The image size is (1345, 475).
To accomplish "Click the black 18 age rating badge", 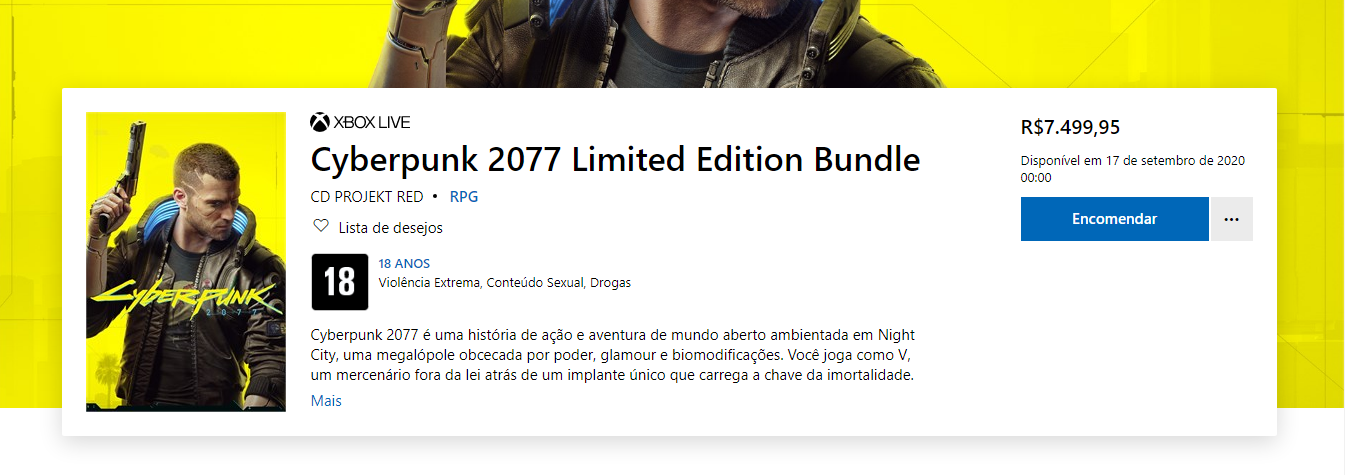I will pyautogui.click(x=340, y=282).
